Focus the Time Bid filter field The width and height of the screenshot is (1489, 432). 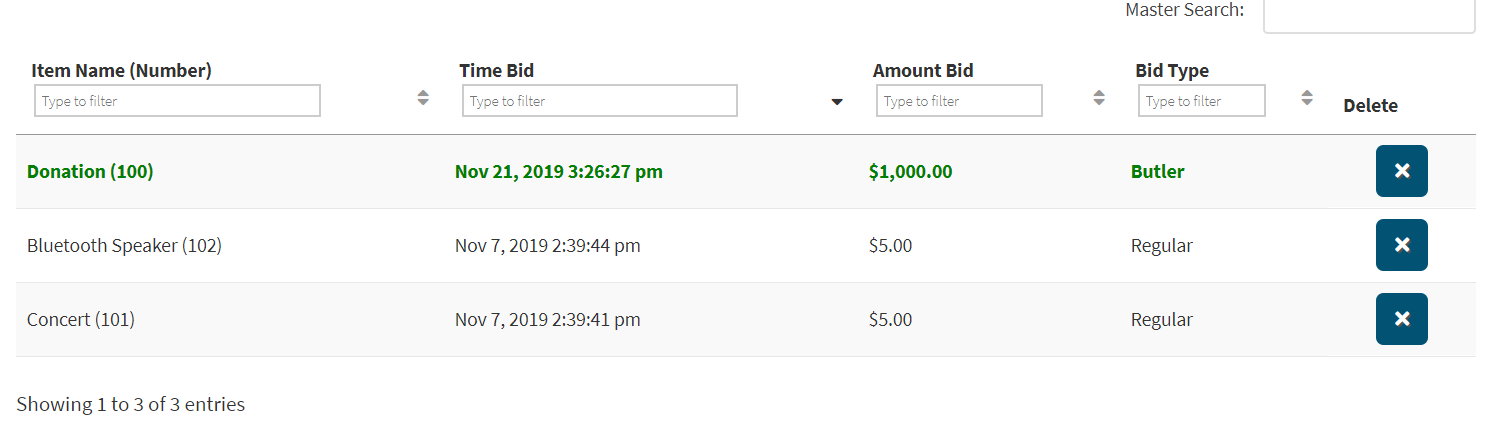tap(599, 101)
